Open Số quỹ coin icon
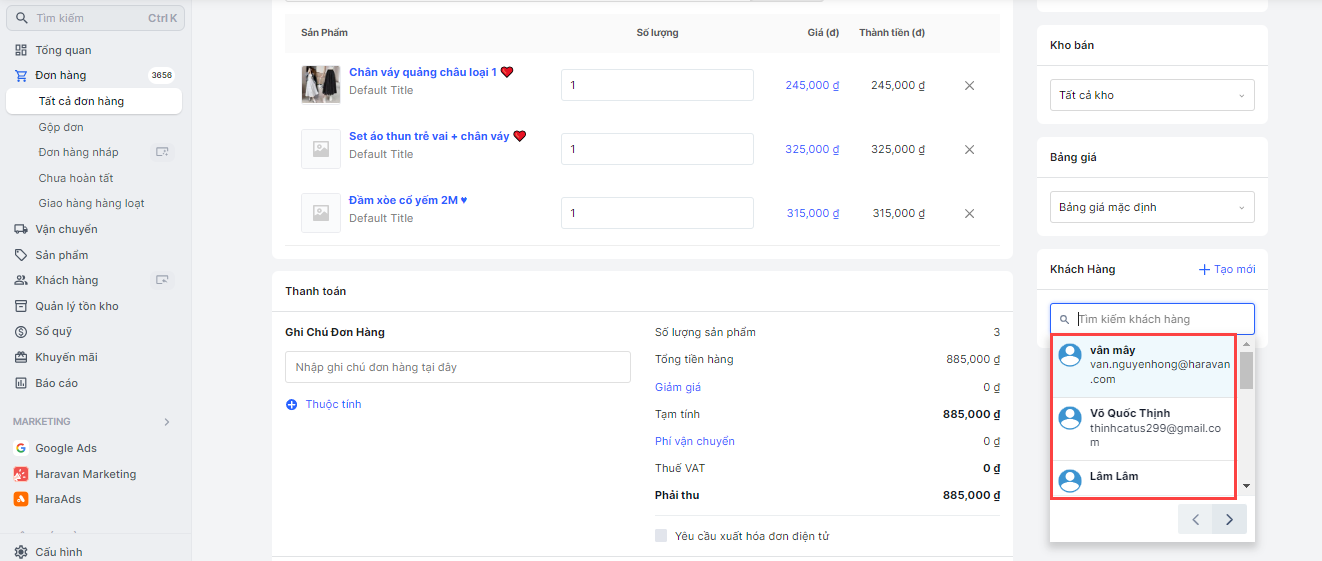This screenshot has height=561, width=1322. 21,332
